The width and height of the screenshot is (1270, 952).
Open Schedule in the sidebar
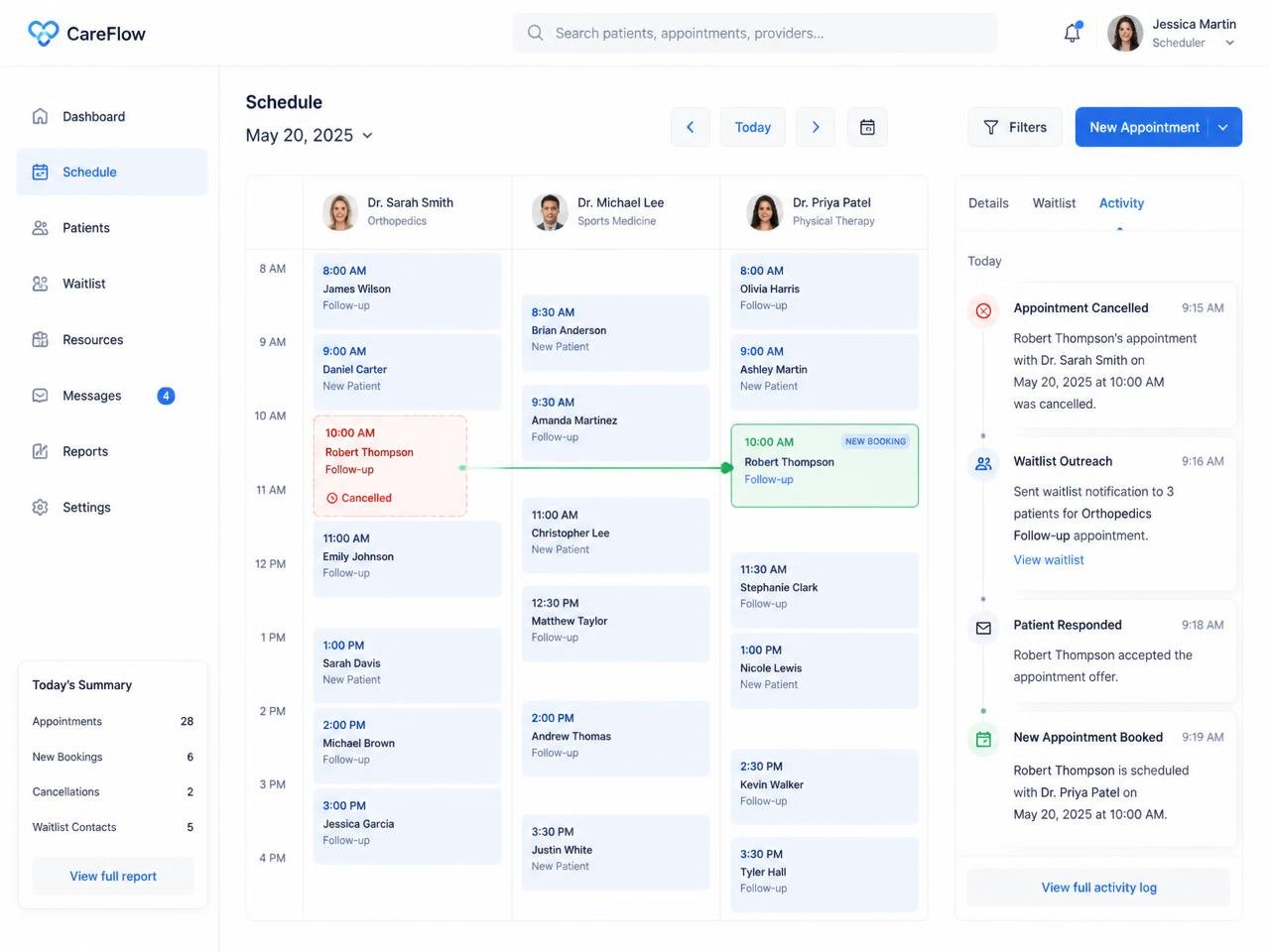tap(112, 172)
